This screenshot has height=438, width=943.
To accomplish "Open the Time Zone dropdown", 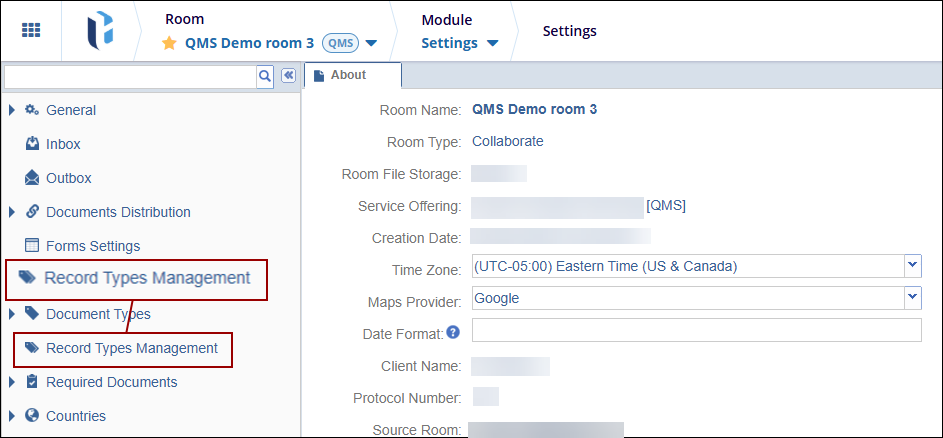I will [911, 265].
